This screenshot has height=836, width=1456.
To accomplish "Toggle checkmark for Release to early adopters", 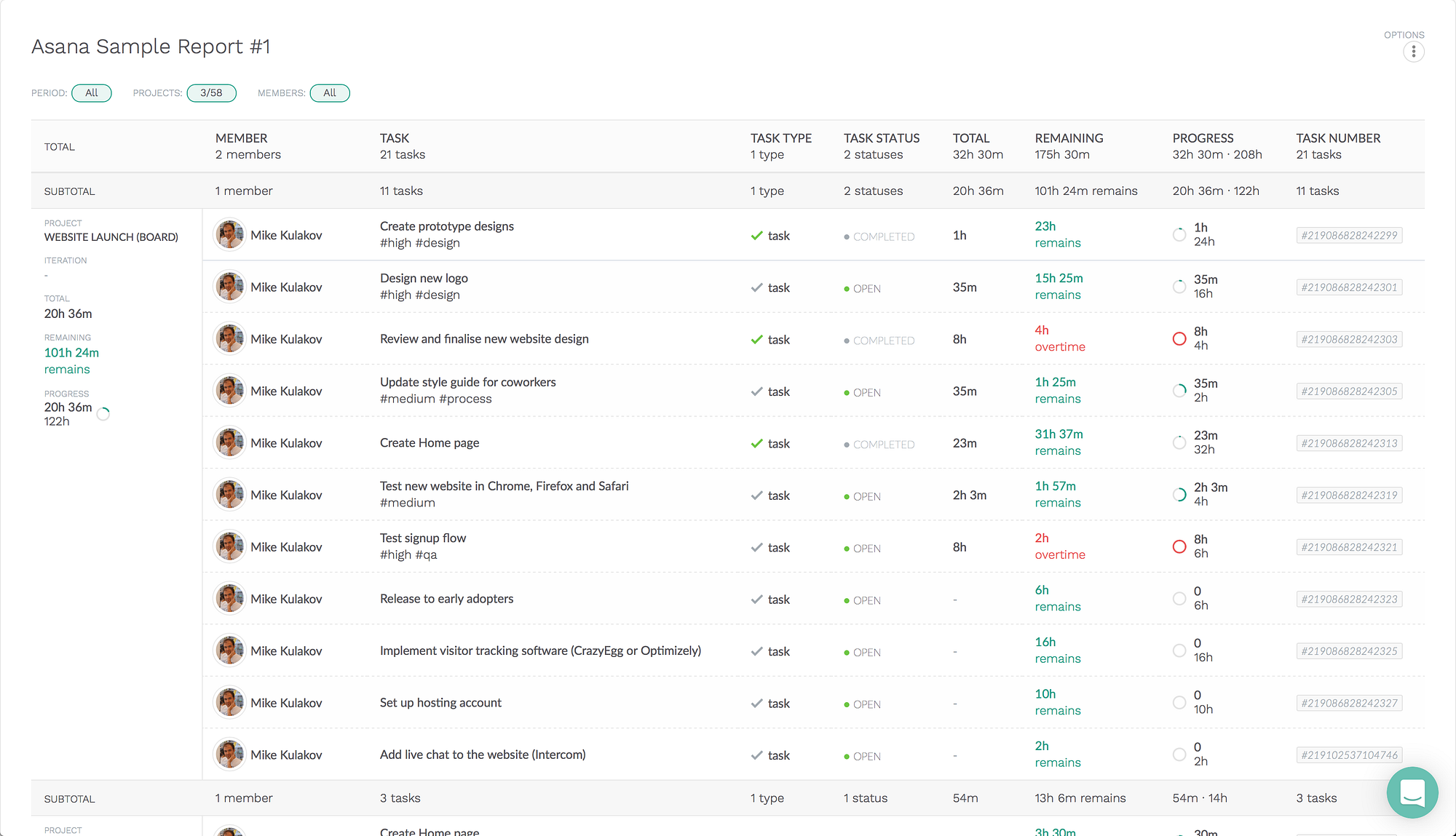I will pyautogui.click(x=757, y=600).
